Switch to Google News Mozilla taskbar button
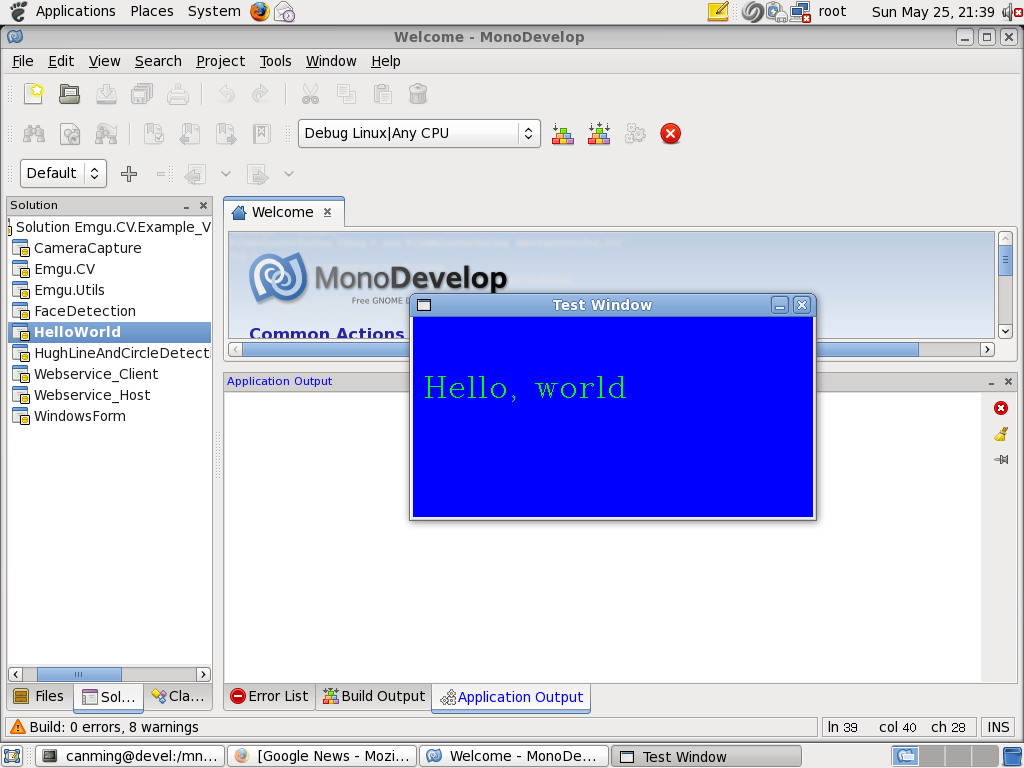1024x768 pixels. 323,756
